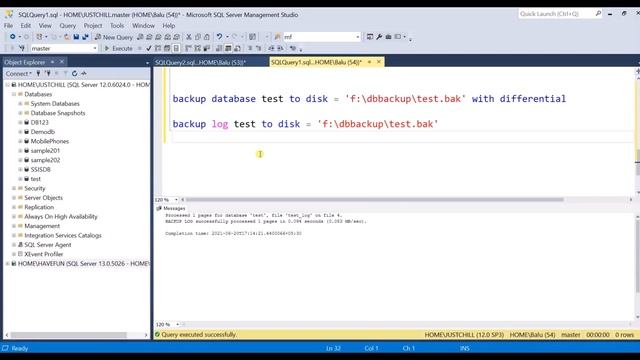Image resolution: width=640 pixels, height=360 pixels.
Task: Open the Find combo box dropdown arrow
Action: (x=358, y=37)
